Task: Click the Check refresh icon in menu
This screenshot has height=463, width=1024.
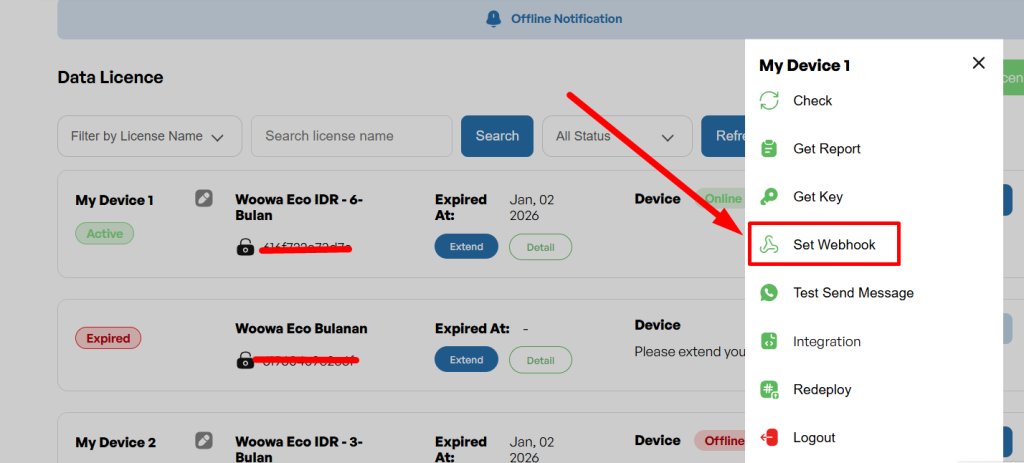Action: point(768,101)
